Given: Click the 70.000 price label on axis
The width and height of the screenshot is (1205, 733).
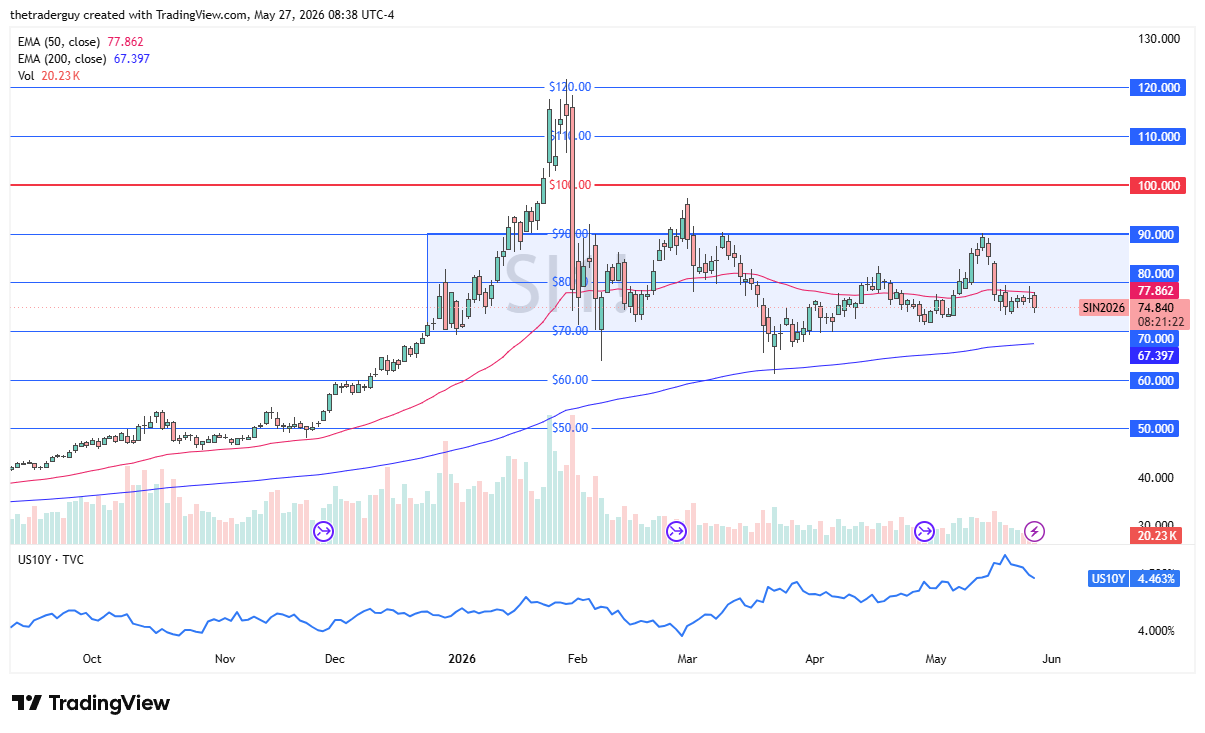Looking at the screenshot, I should click(x=1156, y=339).
